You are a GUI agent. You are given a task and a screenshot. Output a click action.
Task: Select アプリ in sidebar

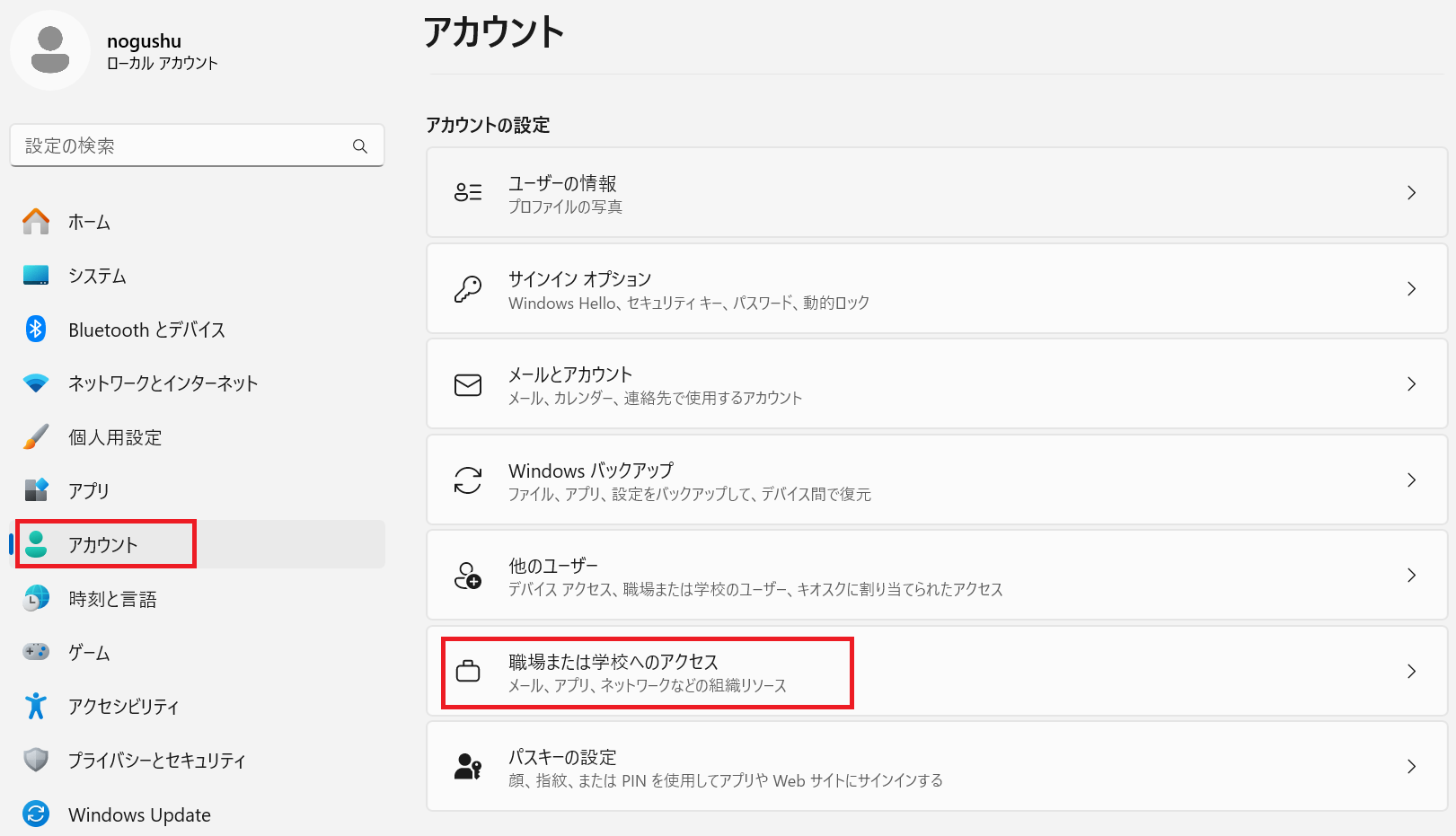pyautogui.click(x=198, y=490)
